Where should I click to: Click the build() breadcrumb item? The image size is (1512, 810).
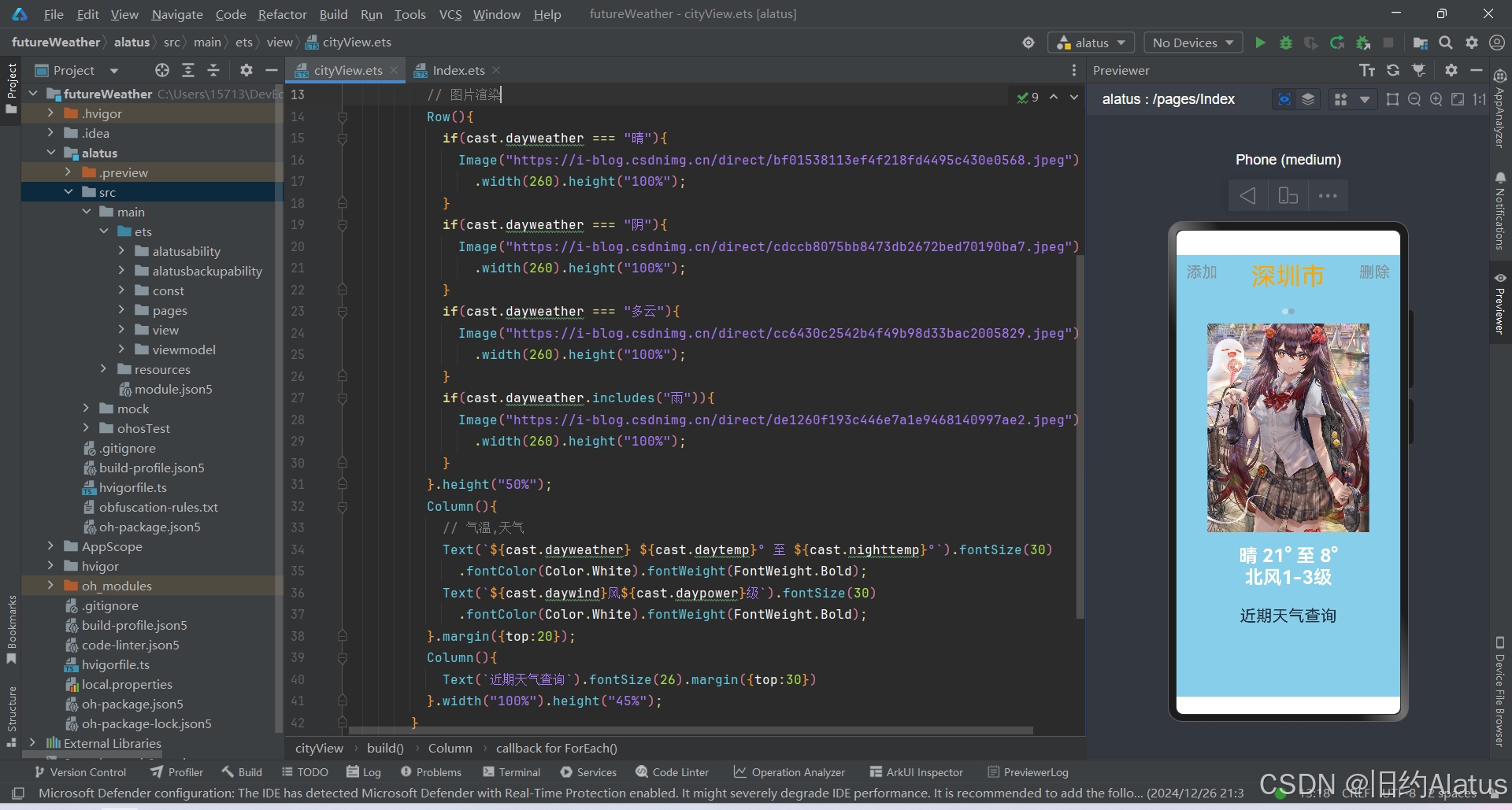coord(385,748)
